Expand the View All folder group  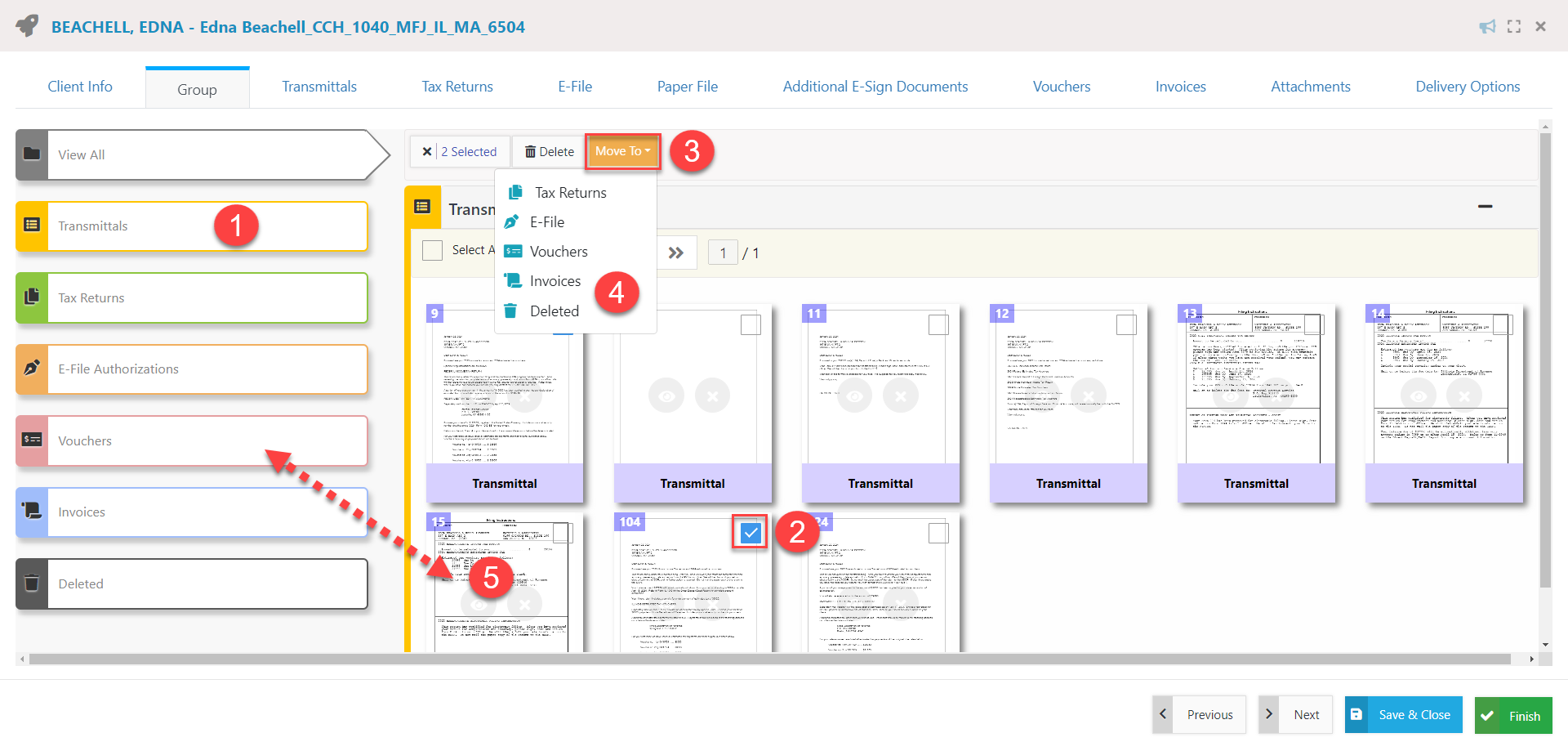click(204, 154)
